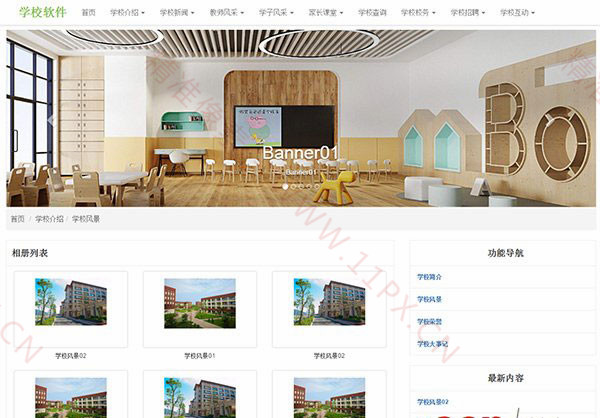Select the second carousel indicator dot
Viewport: 600px width, 418px height.
[x=293, y=187]
